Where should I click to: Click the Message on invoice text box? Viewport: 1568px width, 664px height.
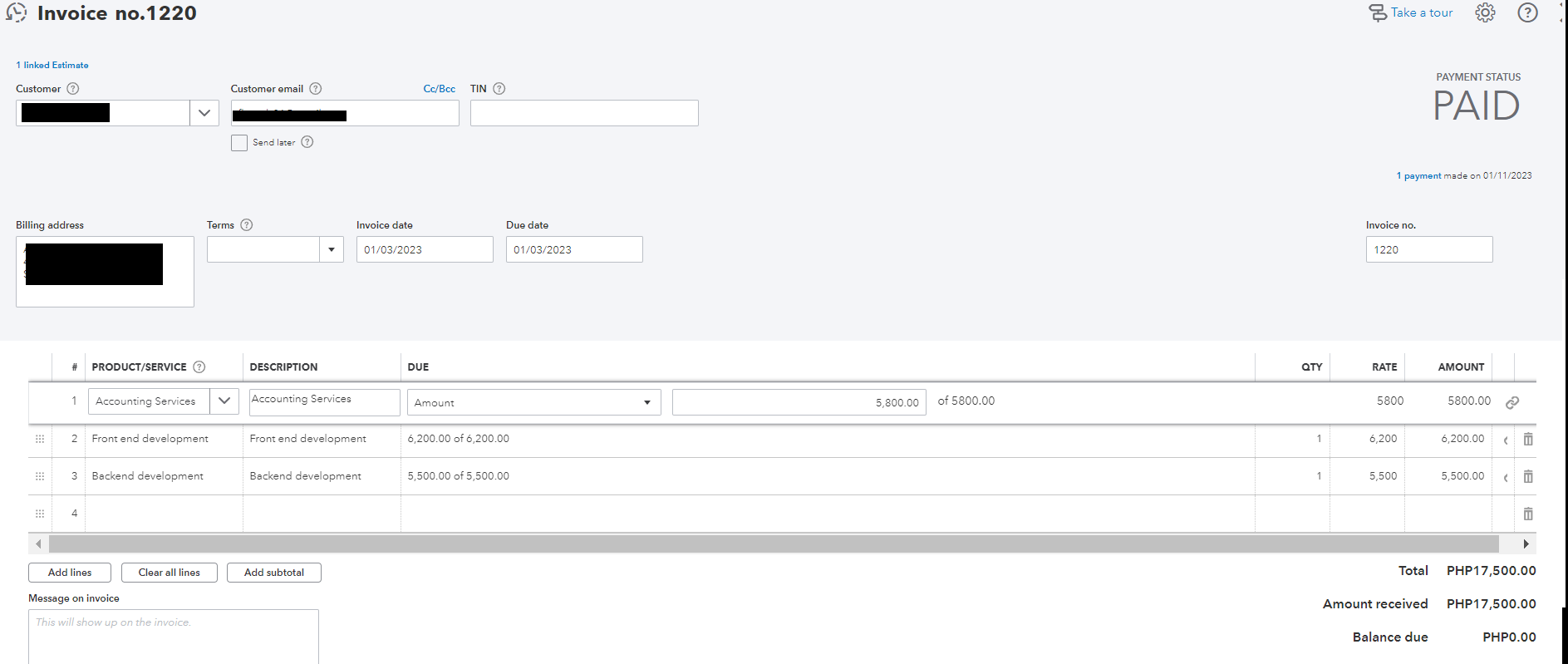[174, 637]
